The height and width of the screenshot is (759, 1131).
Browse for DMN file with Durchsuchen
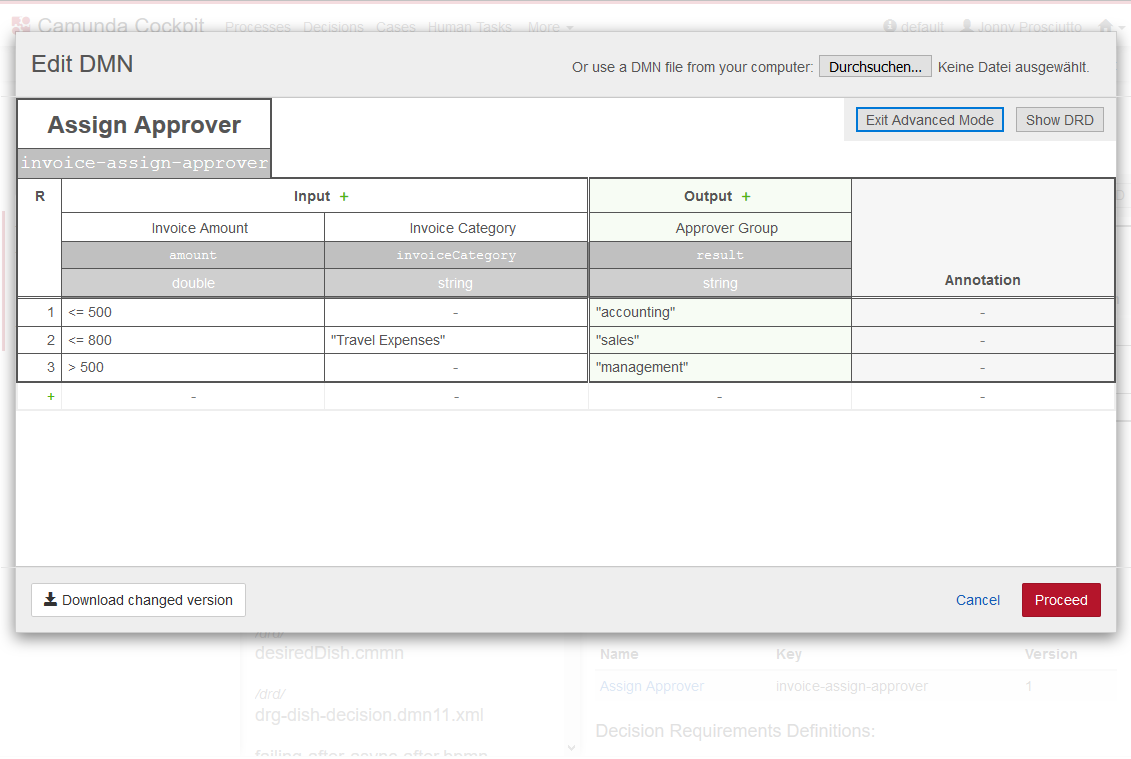875,67
